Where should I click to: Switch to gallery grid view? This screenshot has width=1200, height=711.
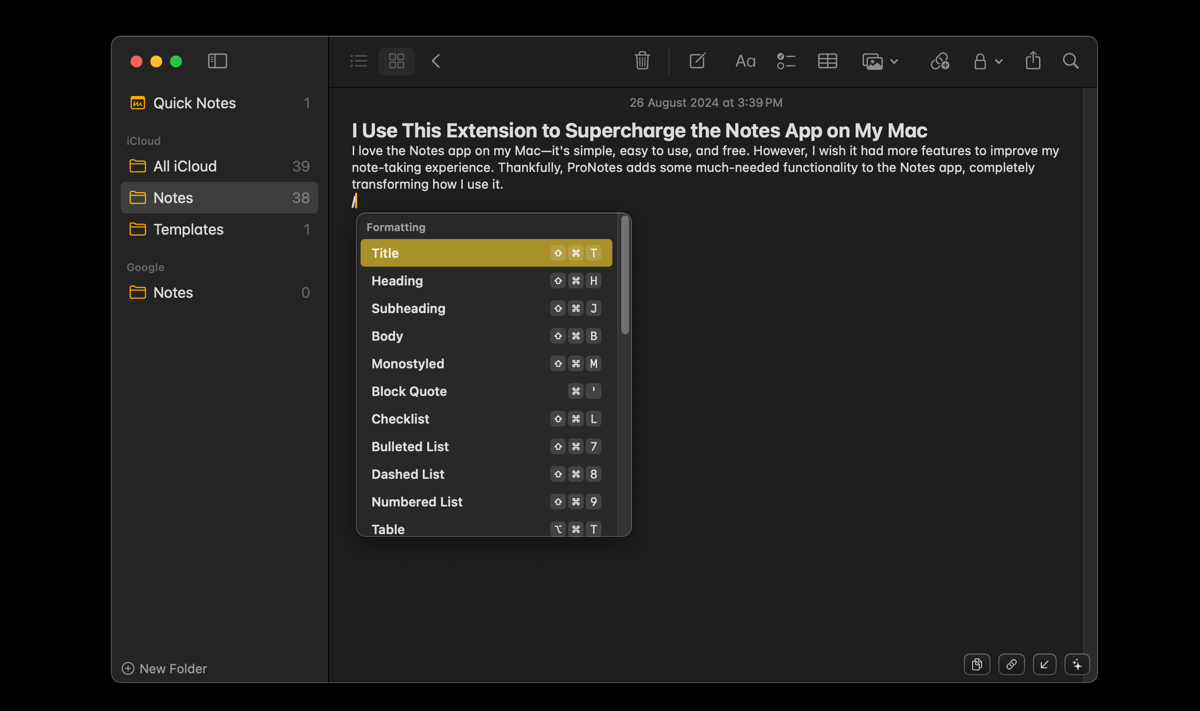pos(396,61)
